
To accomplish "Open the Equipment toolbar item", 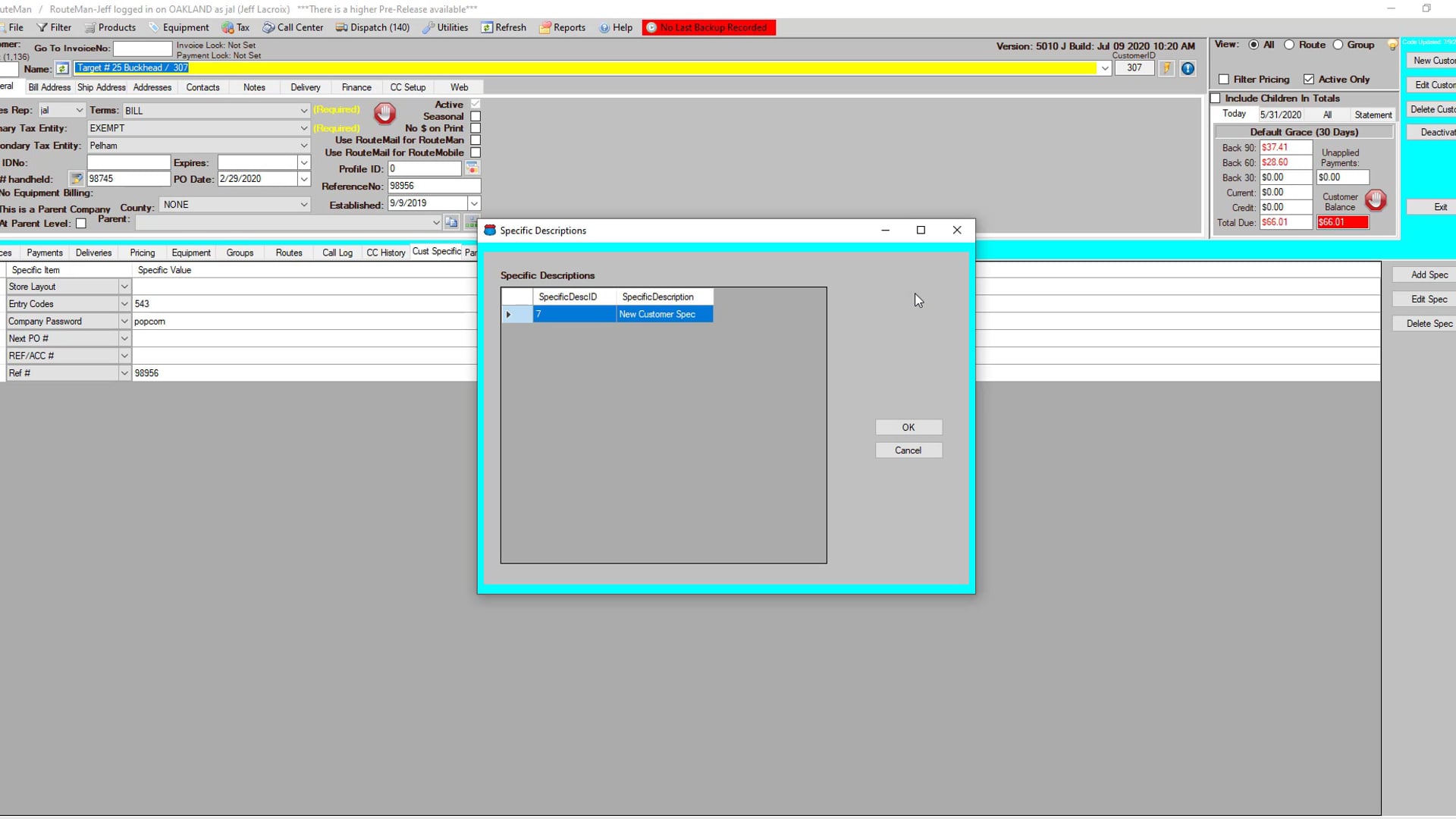I will coord(178,27).
